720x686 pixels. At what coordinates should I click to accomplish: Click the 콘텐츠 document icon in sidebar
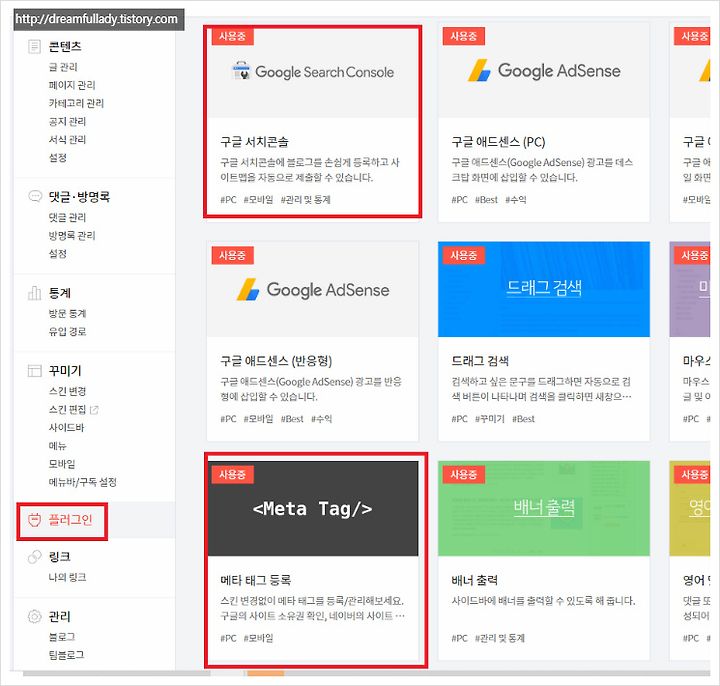click(34, 46)
